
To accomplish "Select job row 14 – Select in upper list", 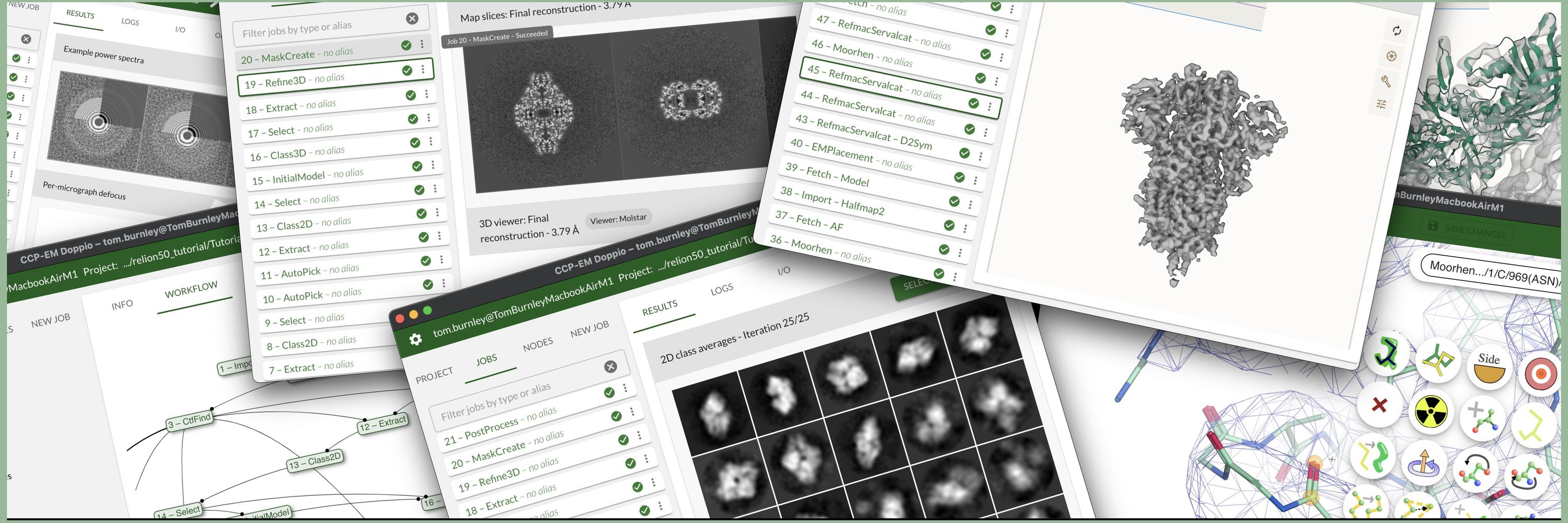I will tap(345, 197).
